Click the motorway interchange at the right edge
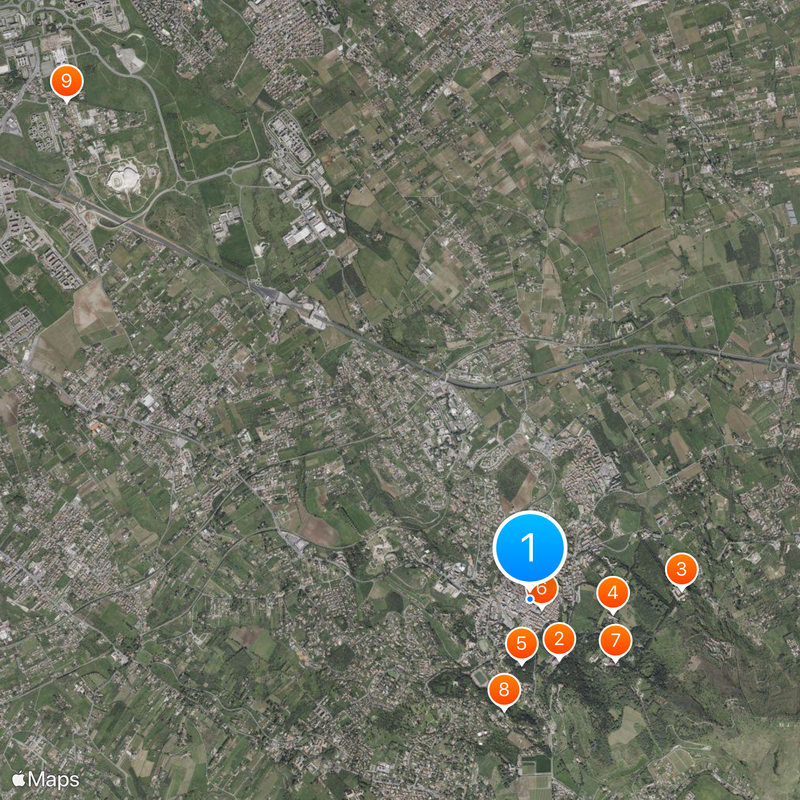The height and width of the screenshot is (800, 800). [x=782, y=361]
